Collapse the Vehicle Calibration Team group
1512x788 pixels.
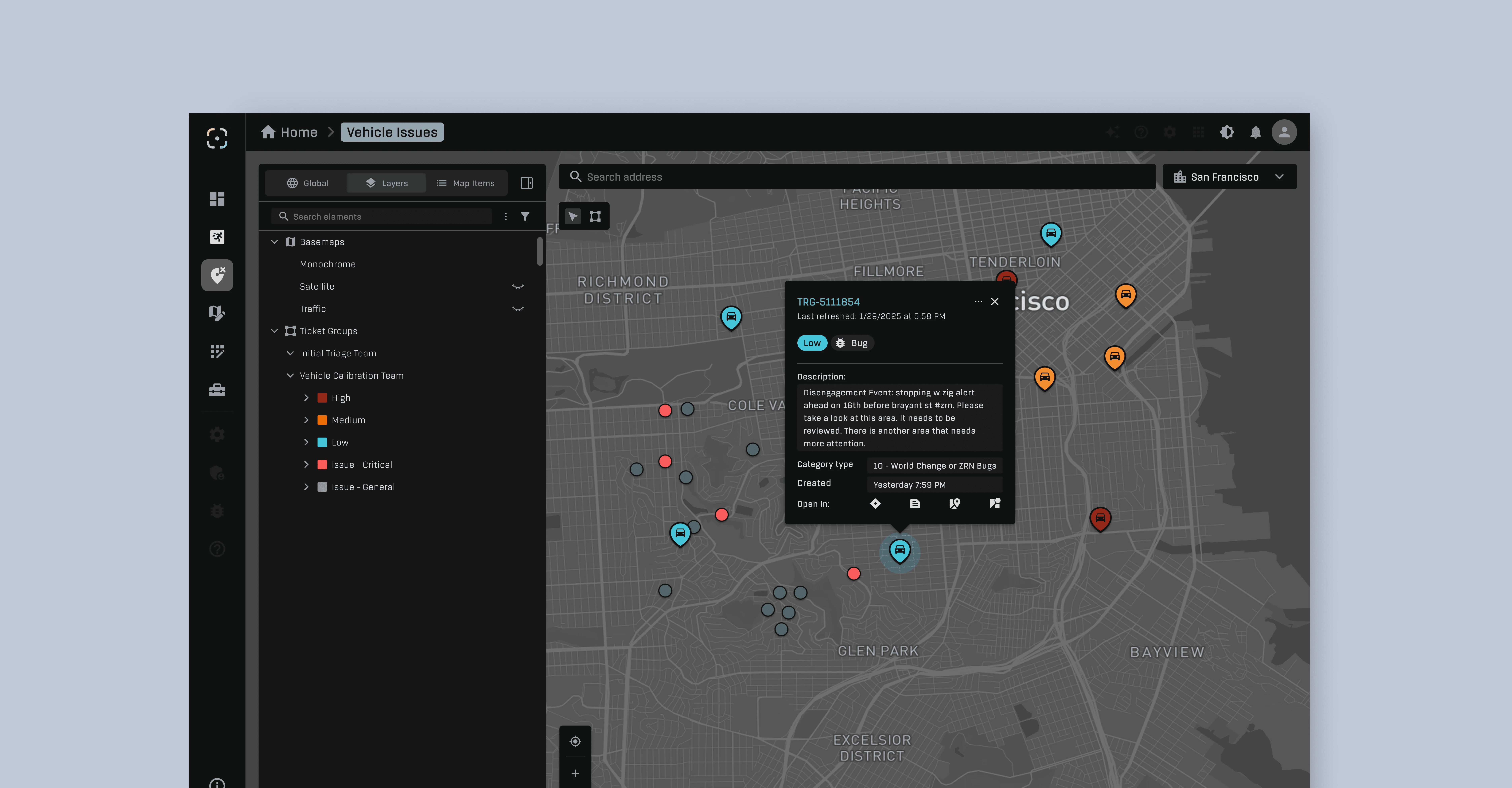pos(290,376)
